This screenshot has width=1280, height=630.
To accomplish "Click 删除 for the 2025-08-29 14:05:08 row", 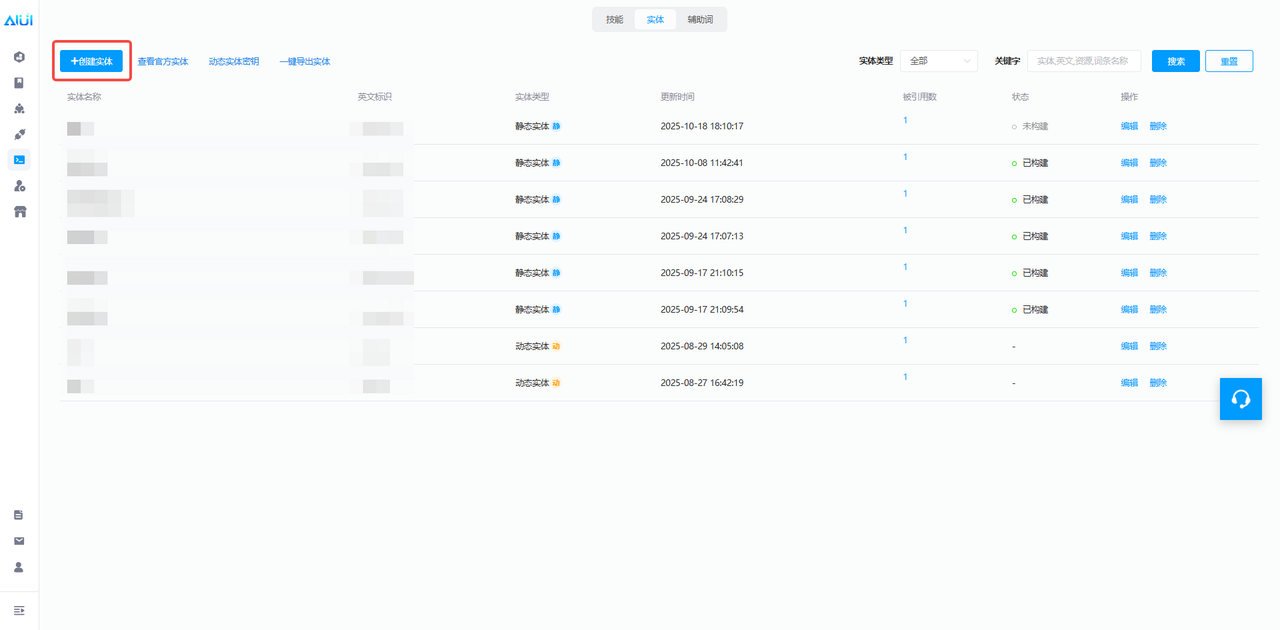I will (1158, 346).
